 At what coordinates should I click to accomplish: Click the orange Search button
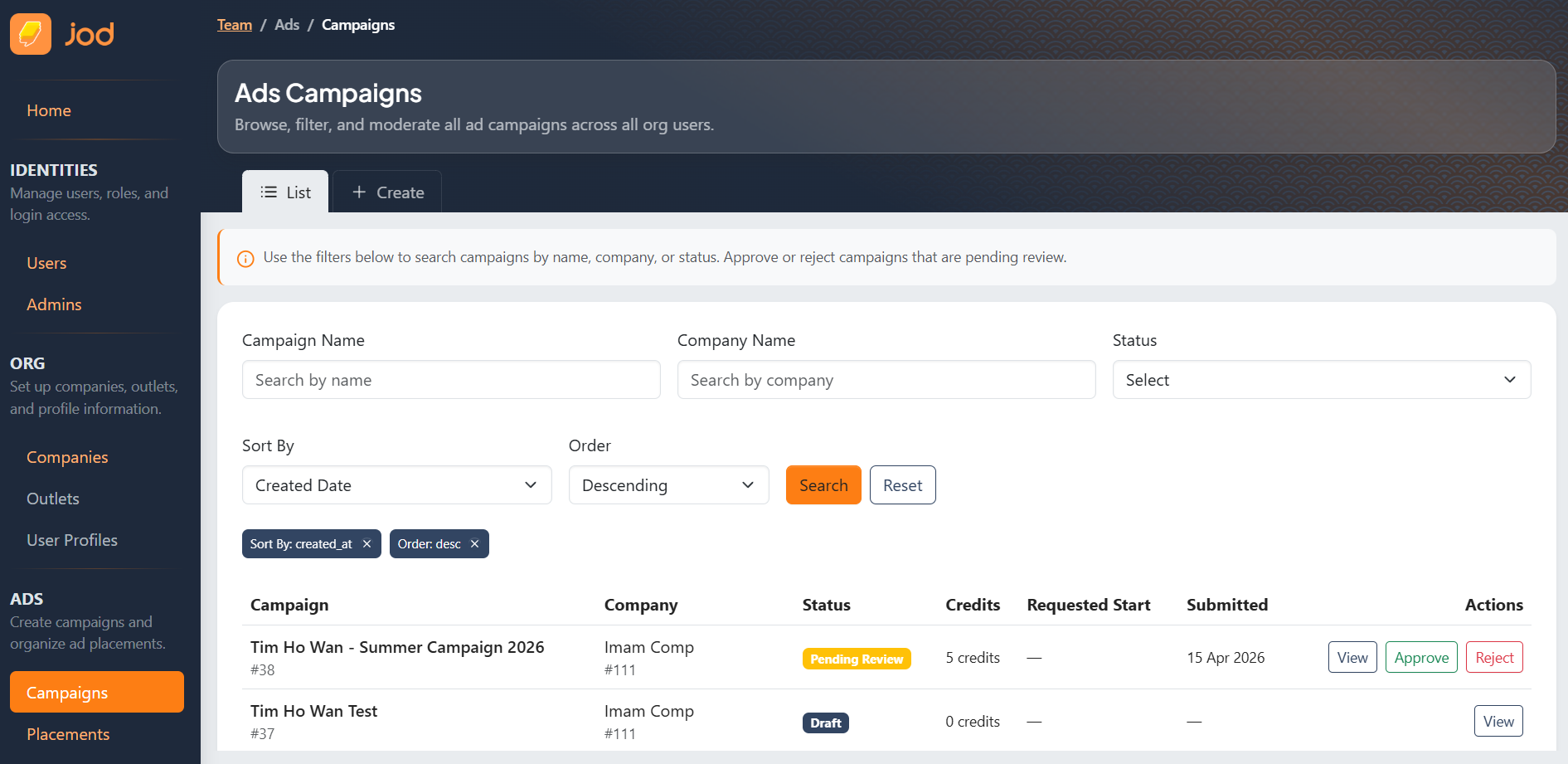[823, 485]
